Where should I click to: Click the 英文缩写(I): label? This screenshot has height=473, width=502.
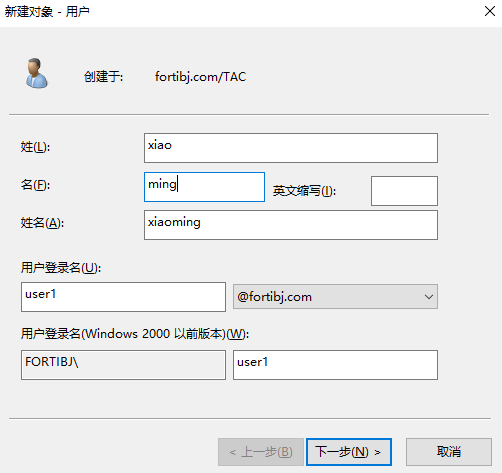point(304,191)
